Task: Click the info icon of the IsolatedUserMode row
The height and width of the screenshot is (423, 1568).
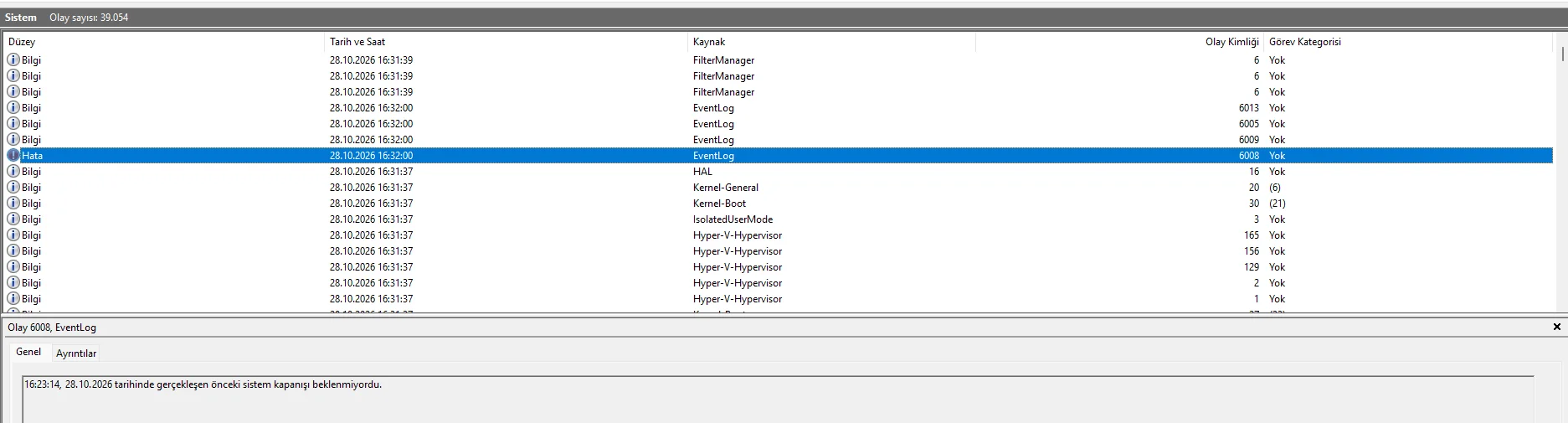Action: pos(13,219)
